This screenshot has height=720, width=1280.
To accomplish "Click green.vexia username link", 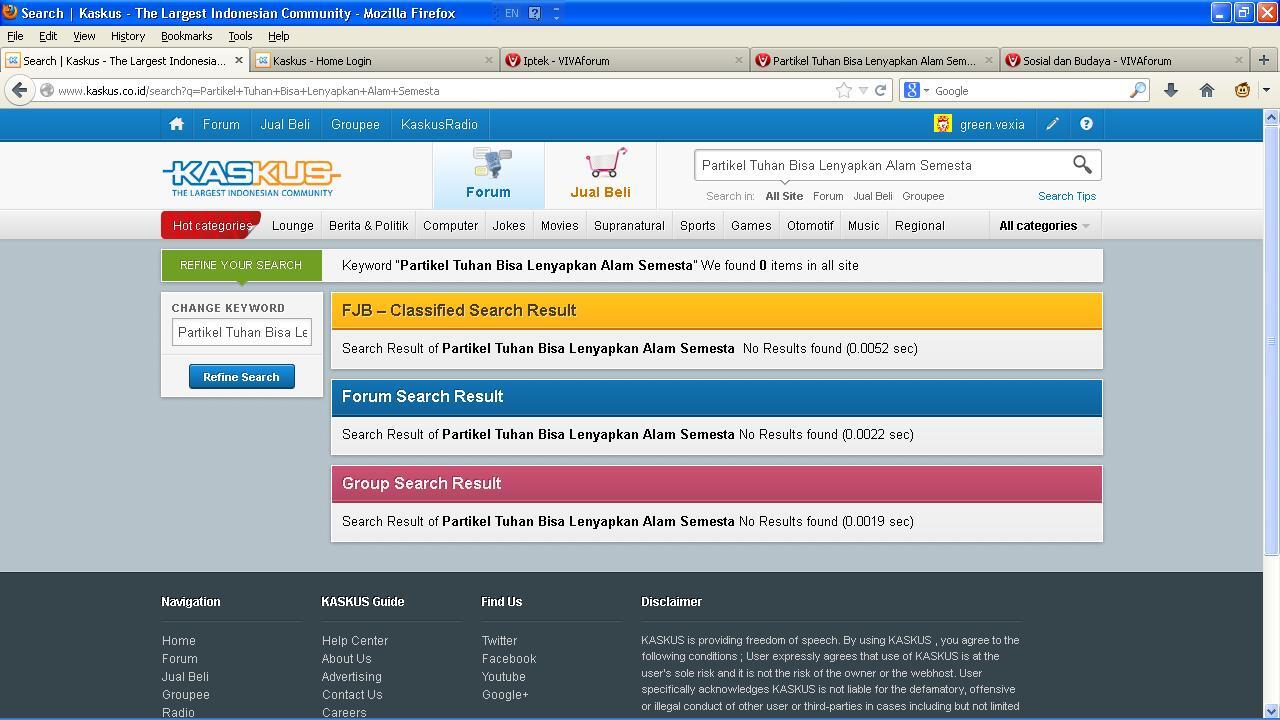I will pos(992,124).
